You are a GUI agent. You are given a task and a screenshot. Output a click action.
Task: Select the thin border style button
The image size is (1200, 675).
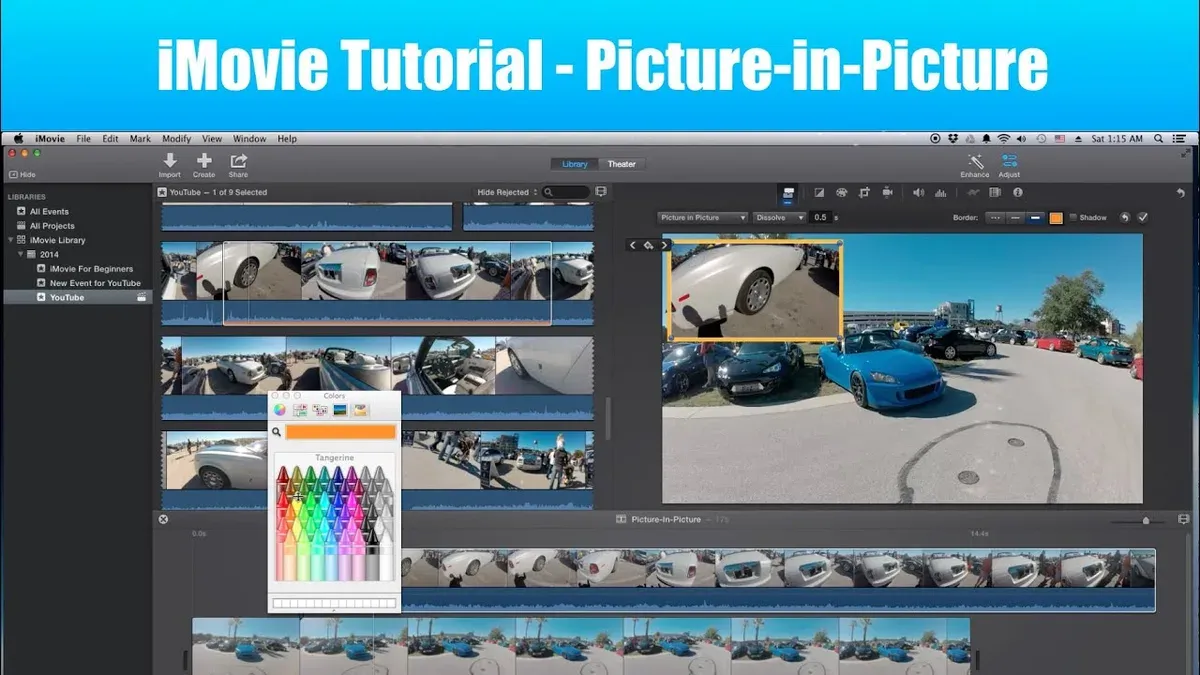click(1015, 217)
